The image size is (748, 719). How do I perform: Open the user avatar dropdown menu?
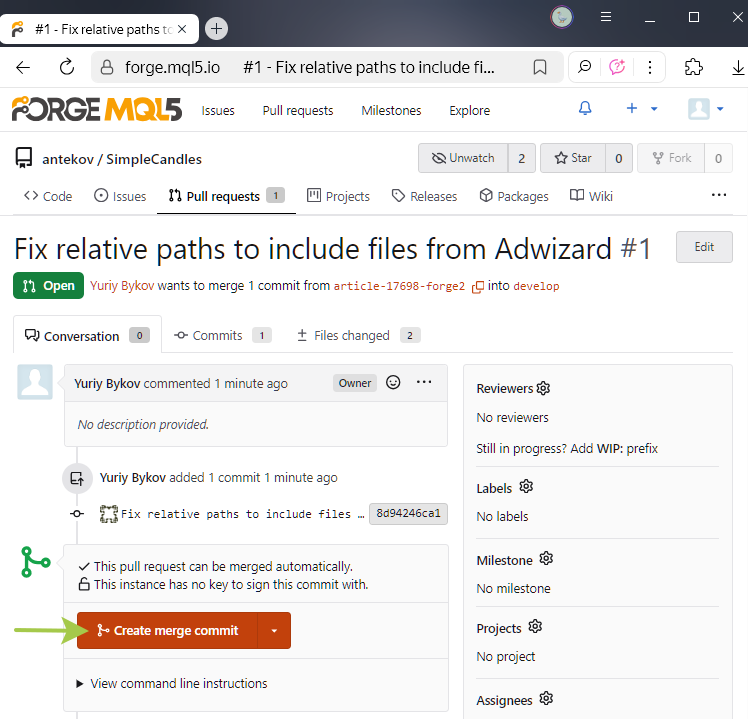[706, 109]
